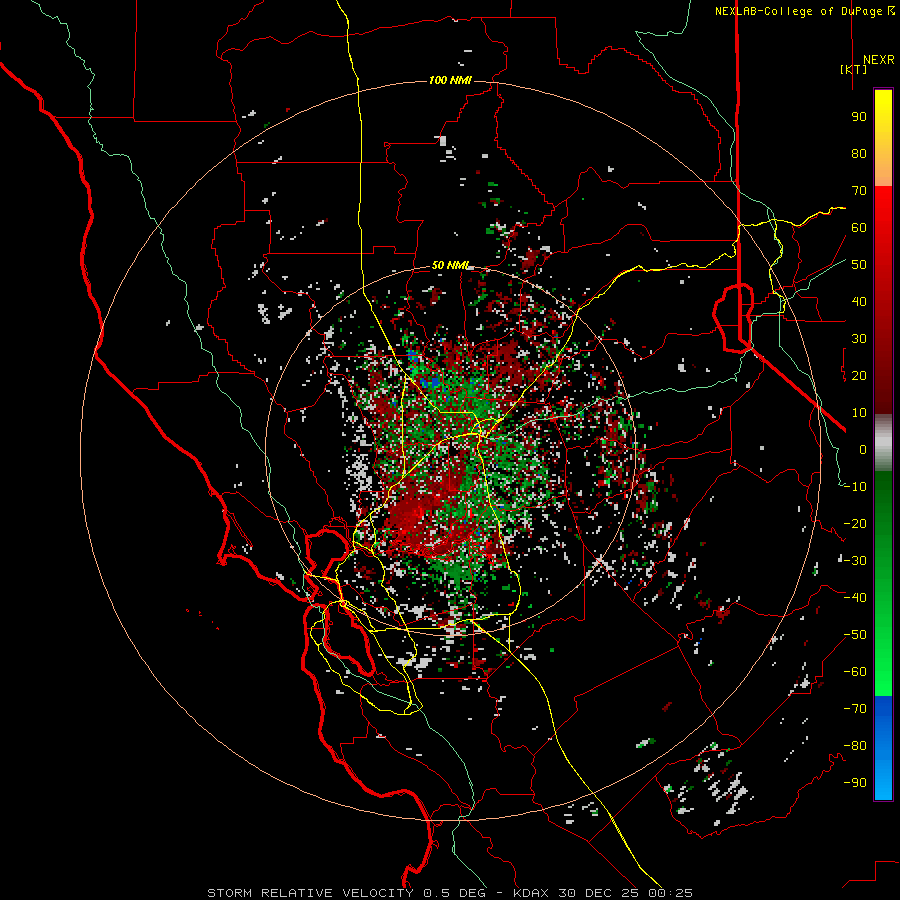The width and height of the screenshot is (900, 900).
Task: Click the -20 value on the velocity scale
Action: click(x=855, y=524)
